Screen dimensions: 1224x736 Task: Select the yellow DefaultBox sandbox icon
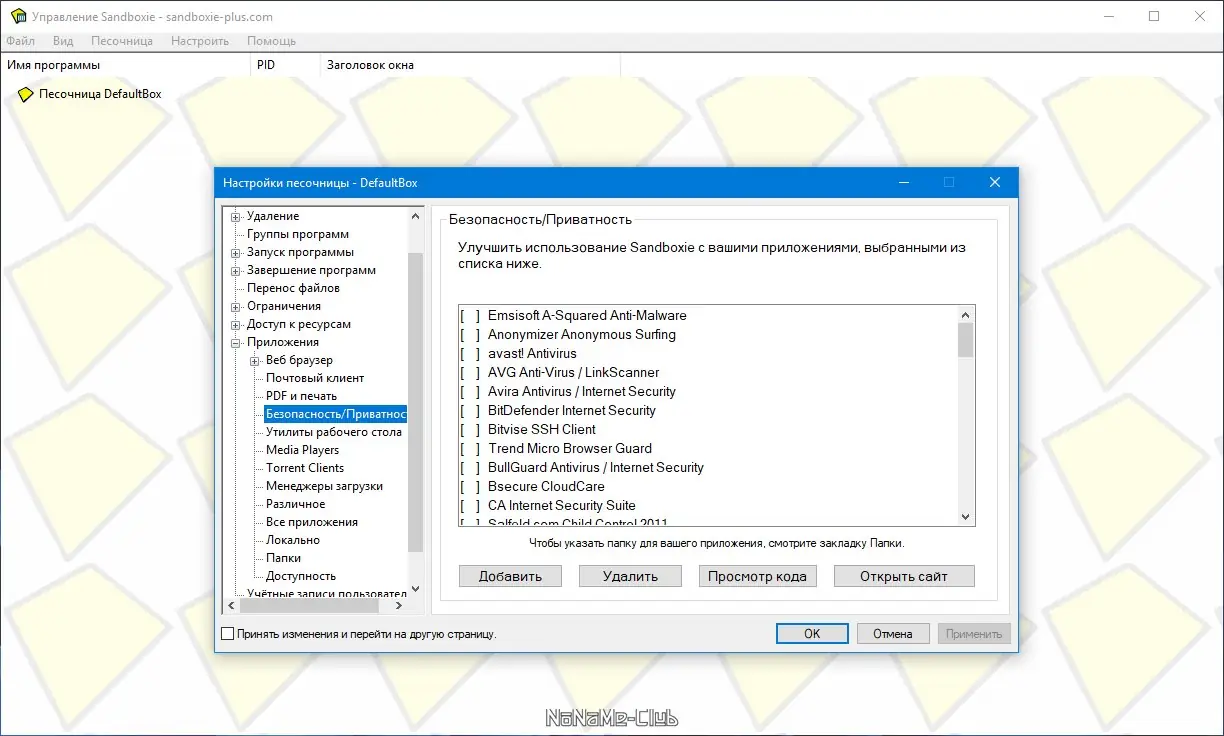(26, 94)
